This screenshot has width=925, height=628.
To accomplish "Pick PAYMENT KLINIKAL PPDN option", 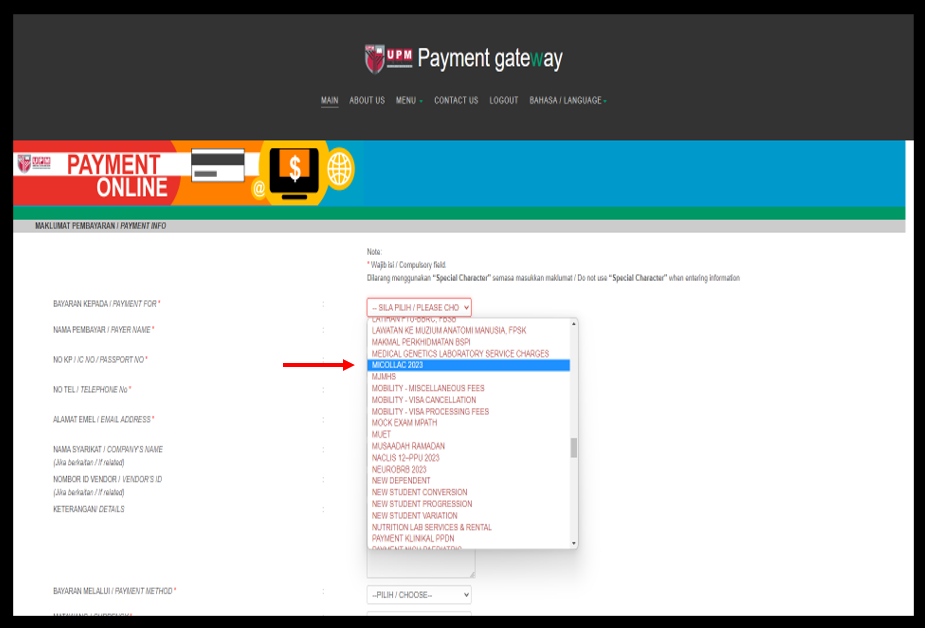I will click(468, 538).
